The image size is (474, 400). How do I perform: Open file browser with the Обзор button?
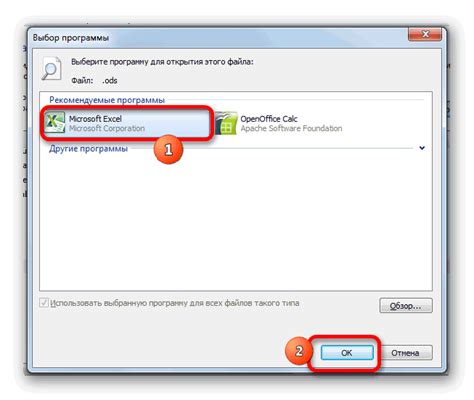[x=406, y=306]
